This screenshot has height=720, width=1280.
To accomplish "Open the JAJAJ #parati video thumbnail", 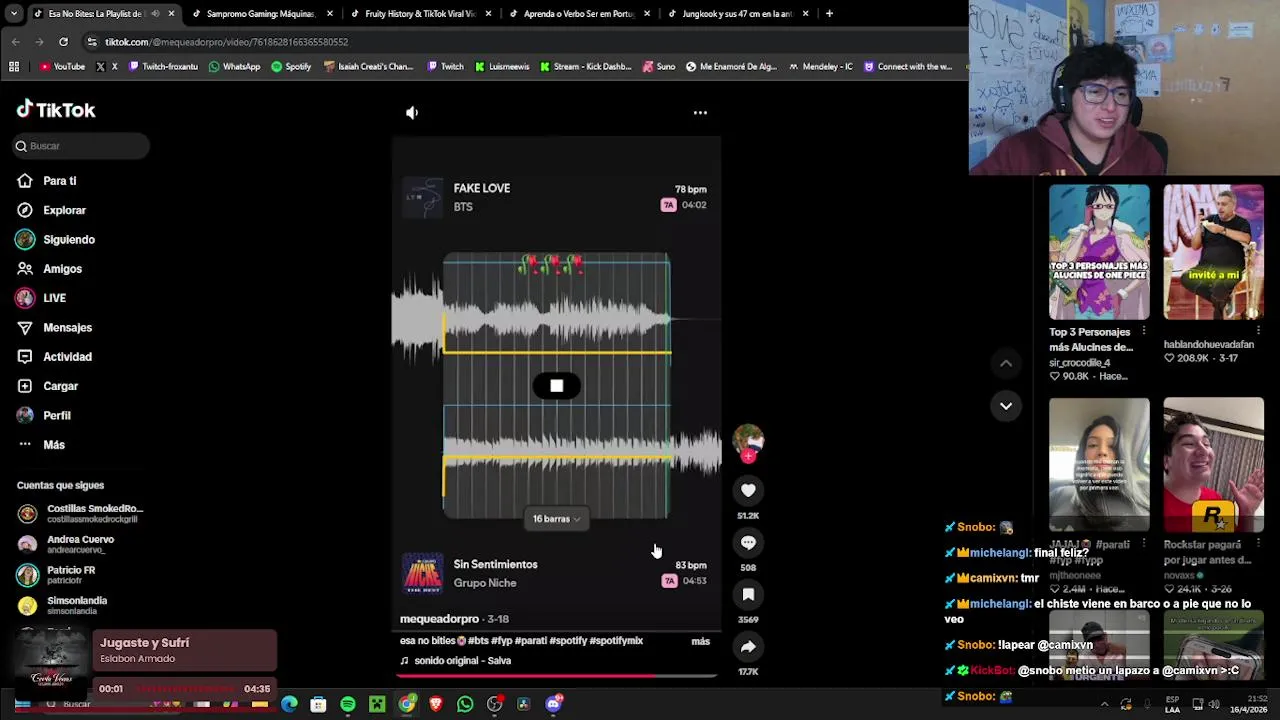I will (1099, 465).
